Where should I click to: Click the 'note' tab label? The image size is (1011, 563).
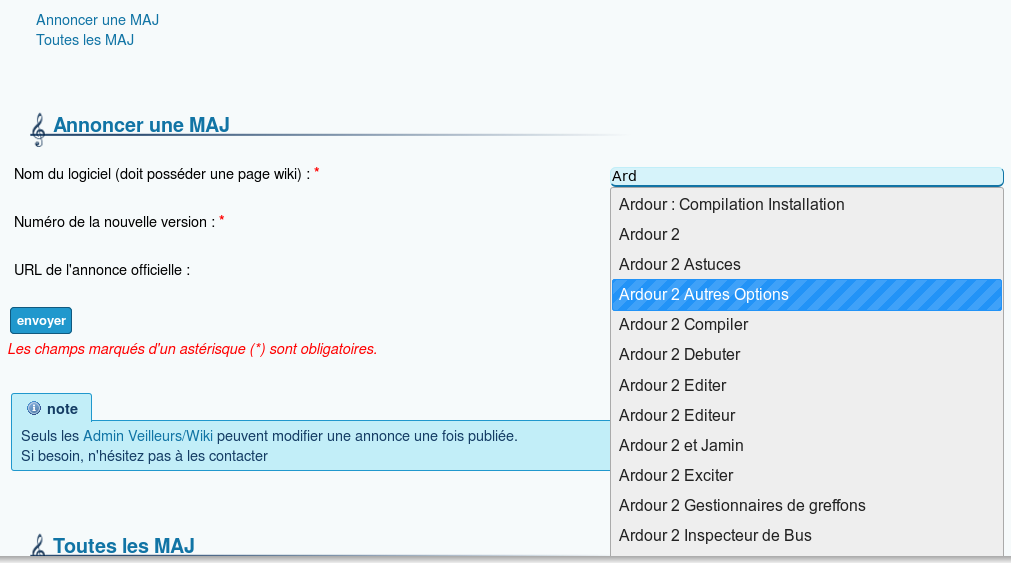(62, 409)
